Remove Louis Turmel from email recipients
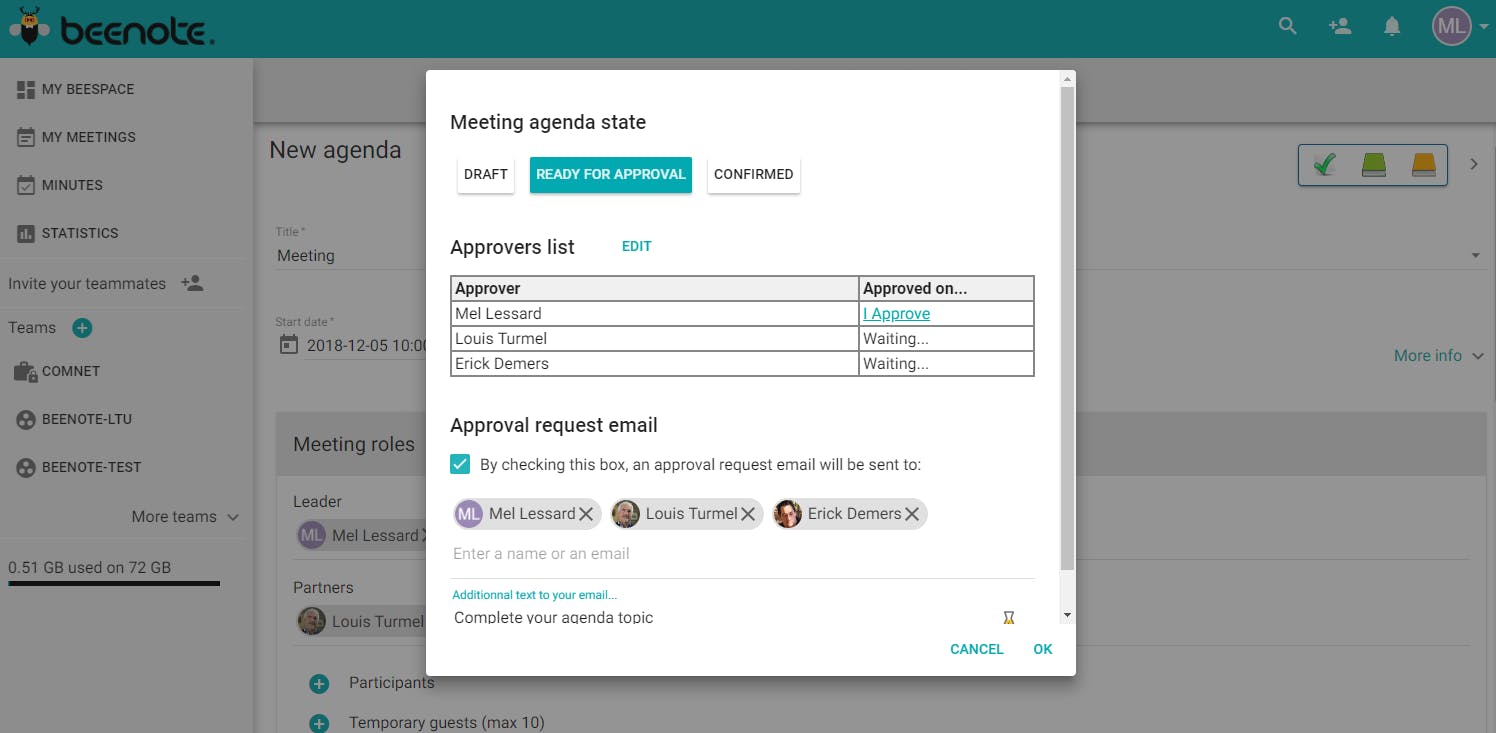Image resolution: width=1496 pixels, height=733 pixels. click(747, 514)
